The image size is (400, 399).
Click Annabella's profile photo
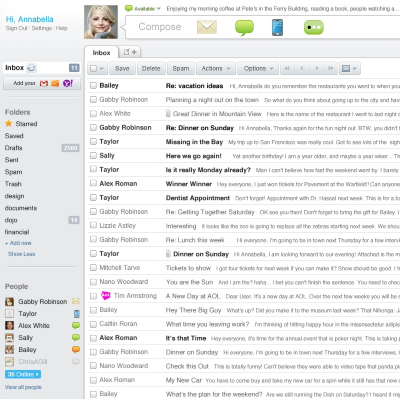click(101, 22)
